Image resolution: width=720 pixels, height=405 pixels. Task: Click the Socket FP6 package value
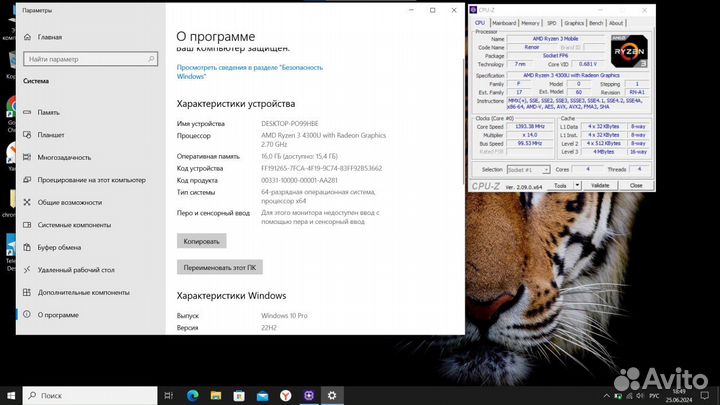(x=556, y=56)
